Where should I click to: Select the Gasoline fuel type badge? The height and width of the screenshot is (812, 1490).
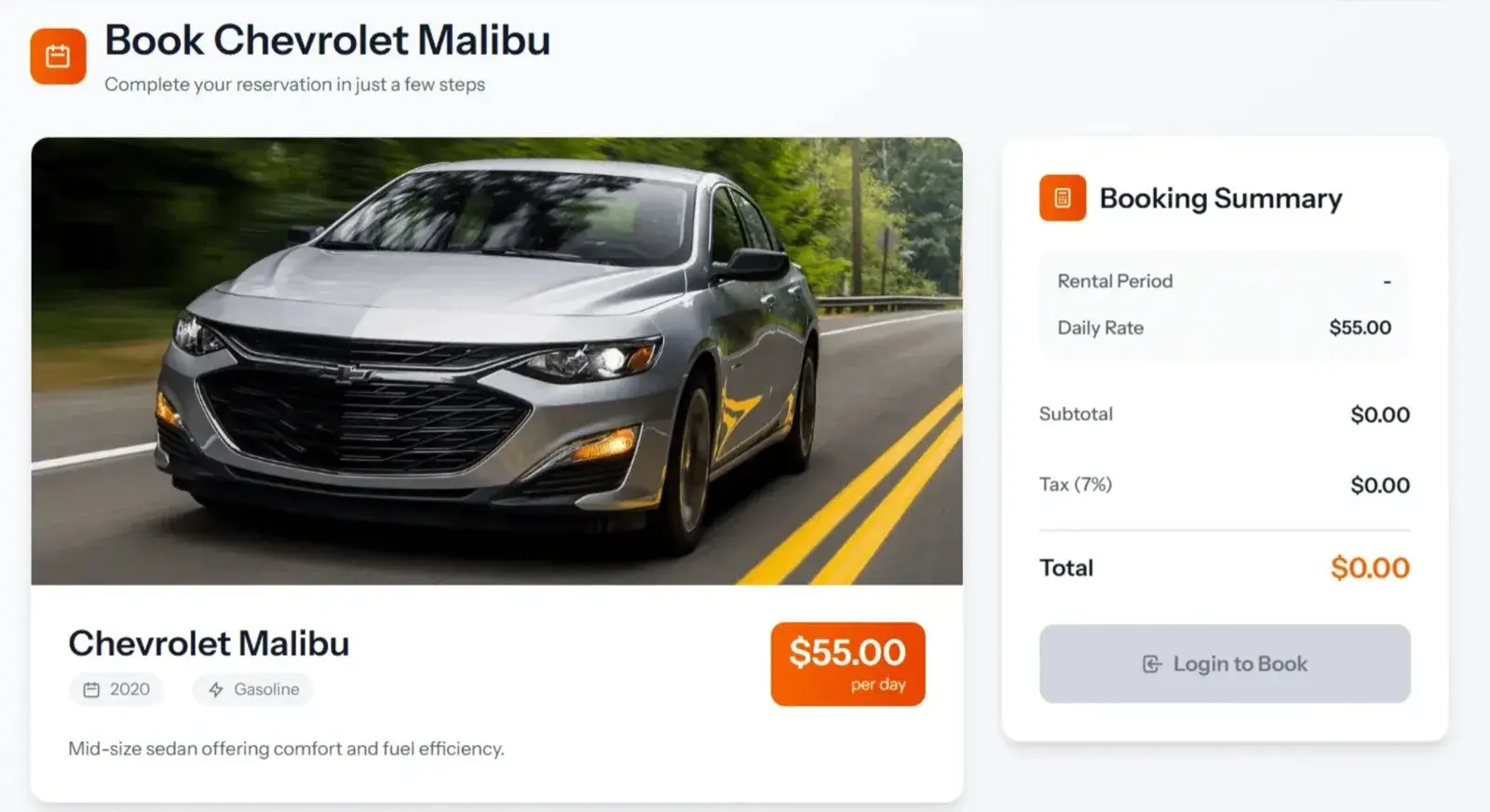(x=251, y=689)
